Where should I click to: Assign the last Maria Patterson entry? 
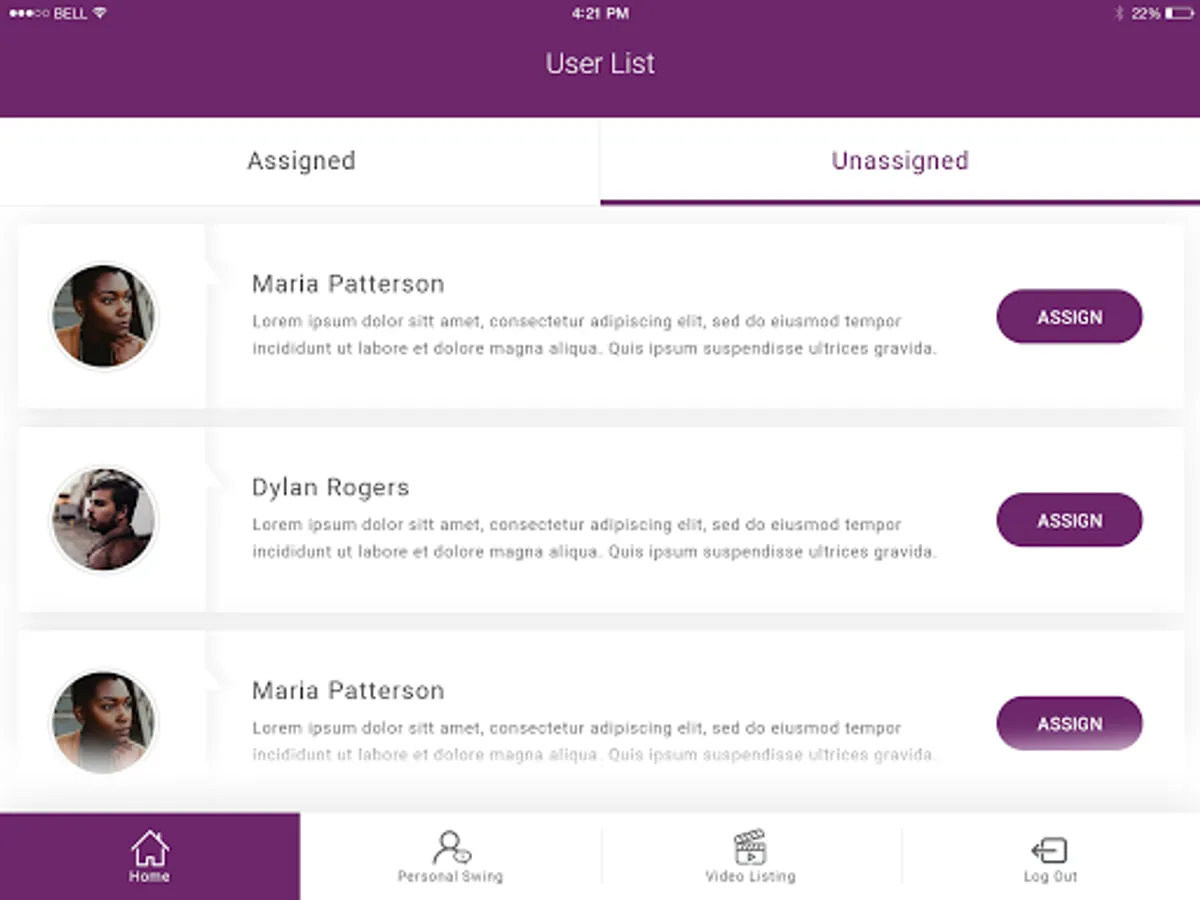click(x=1069, y=723)
